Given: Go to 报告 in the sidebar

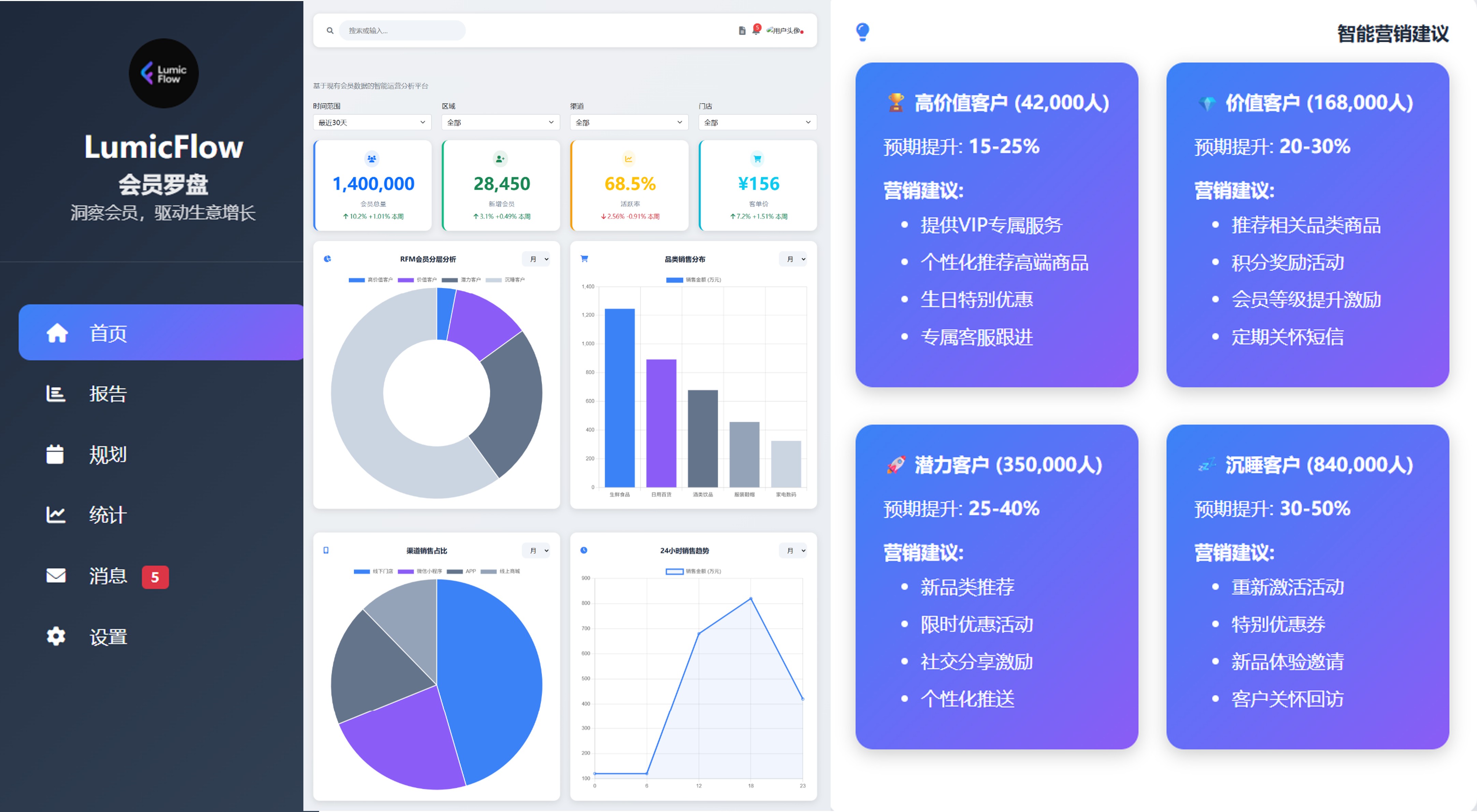Looking at the screenshot, I should point(107,394).
